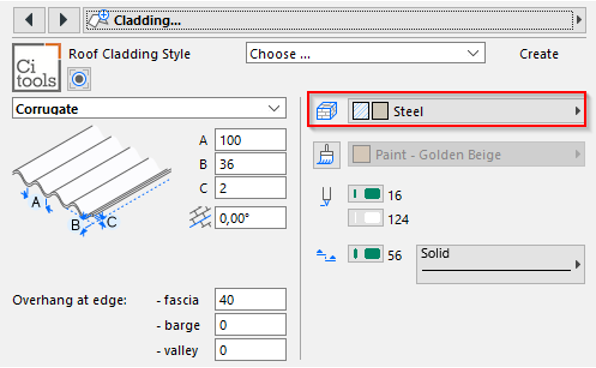Open the Corrugate profile dropdown
The height and width of the screenshot is (368, 596).
[149, 108]
